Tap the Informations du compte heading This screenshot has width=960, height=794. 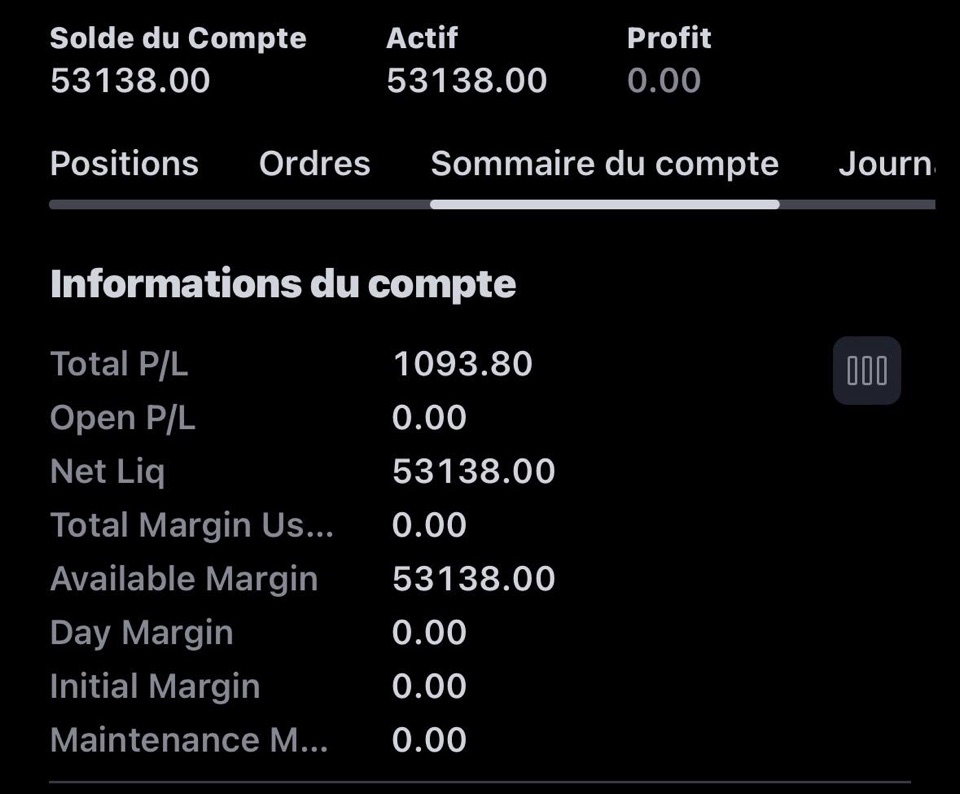(283, 284)
